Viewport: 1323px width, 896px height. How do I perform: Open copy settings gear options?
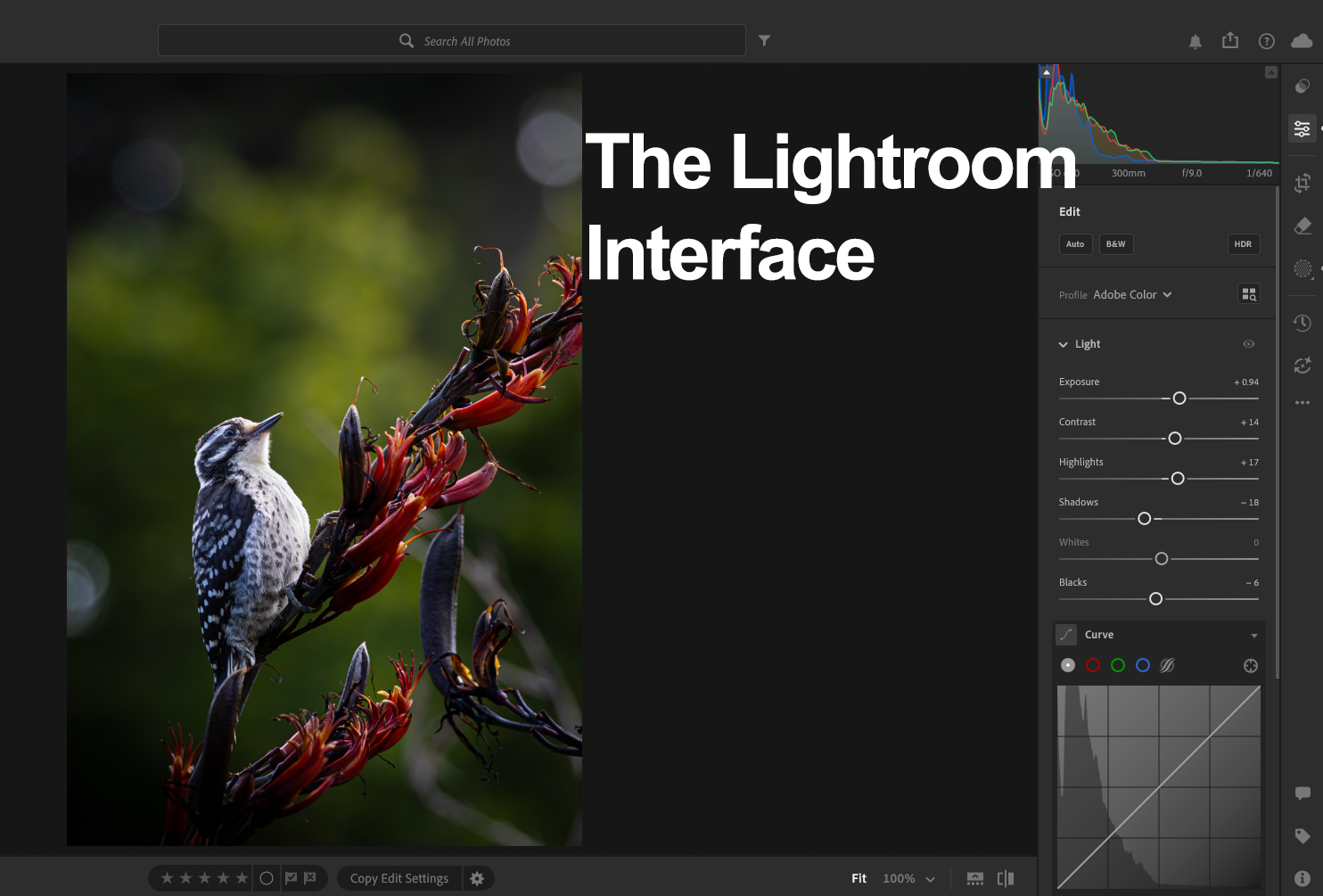pos(477,878)
